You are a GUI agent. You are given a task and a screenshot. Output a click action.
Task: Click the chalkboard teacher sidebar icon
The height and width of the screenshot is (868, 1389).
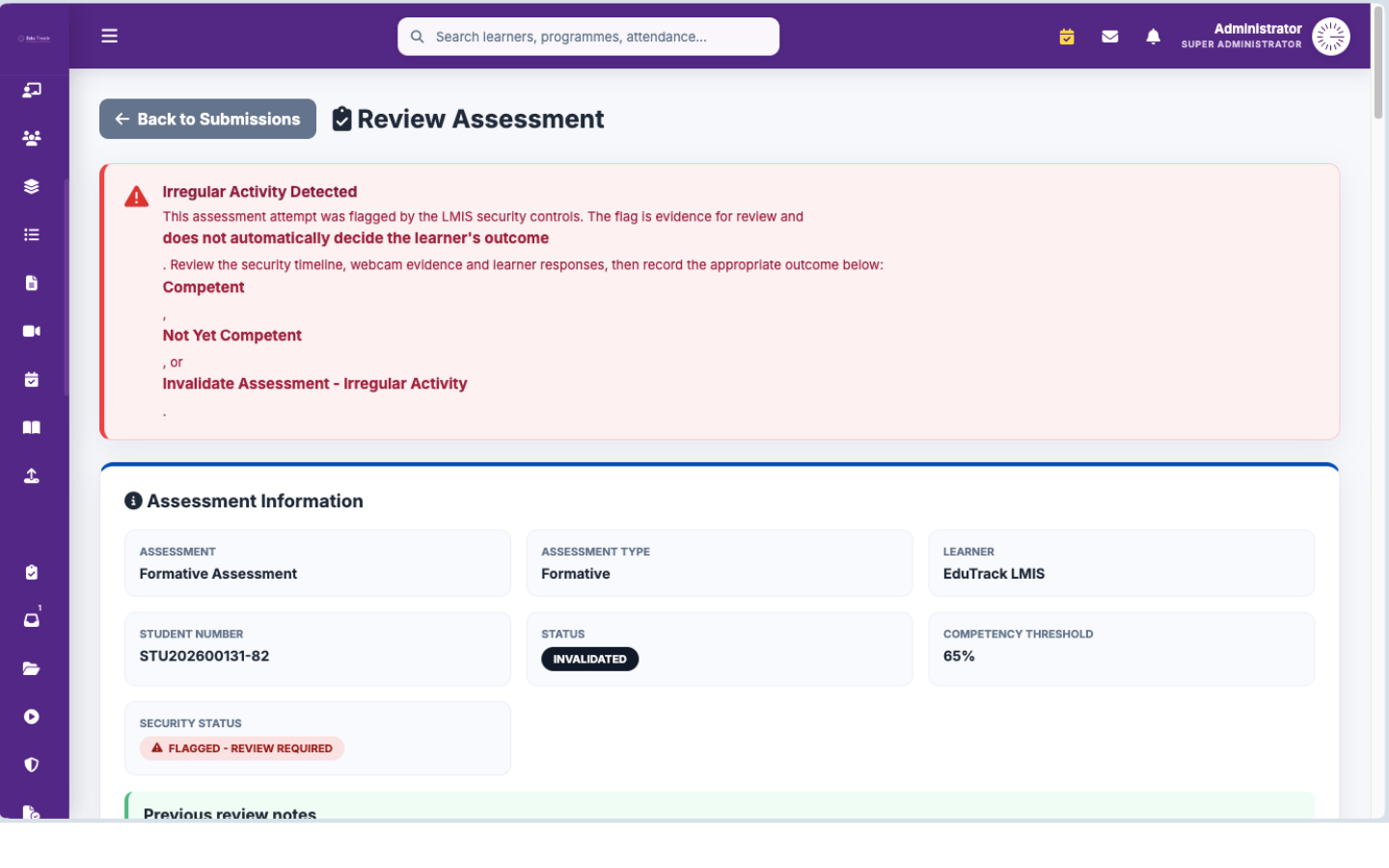32,90
